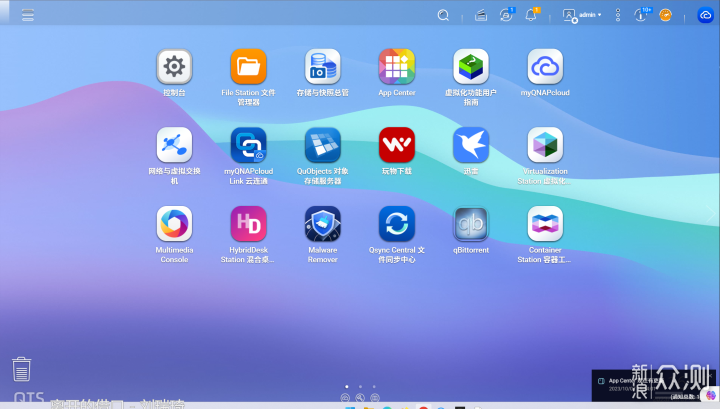Screen dimensions: 720x409
Task: Launch File Station 文件管理器
Action: (x=248, y=67)
